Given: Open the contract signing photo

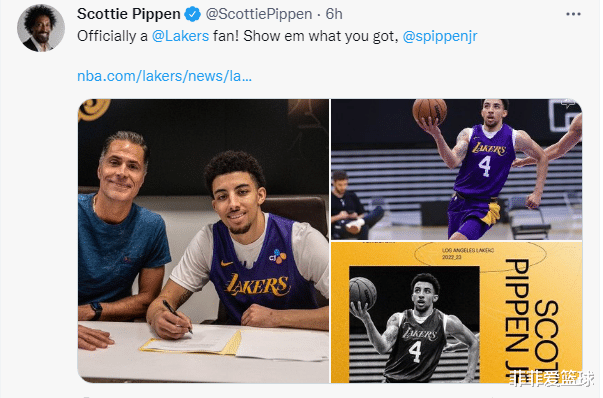Looking at the screenshot, I should point(203,241).
